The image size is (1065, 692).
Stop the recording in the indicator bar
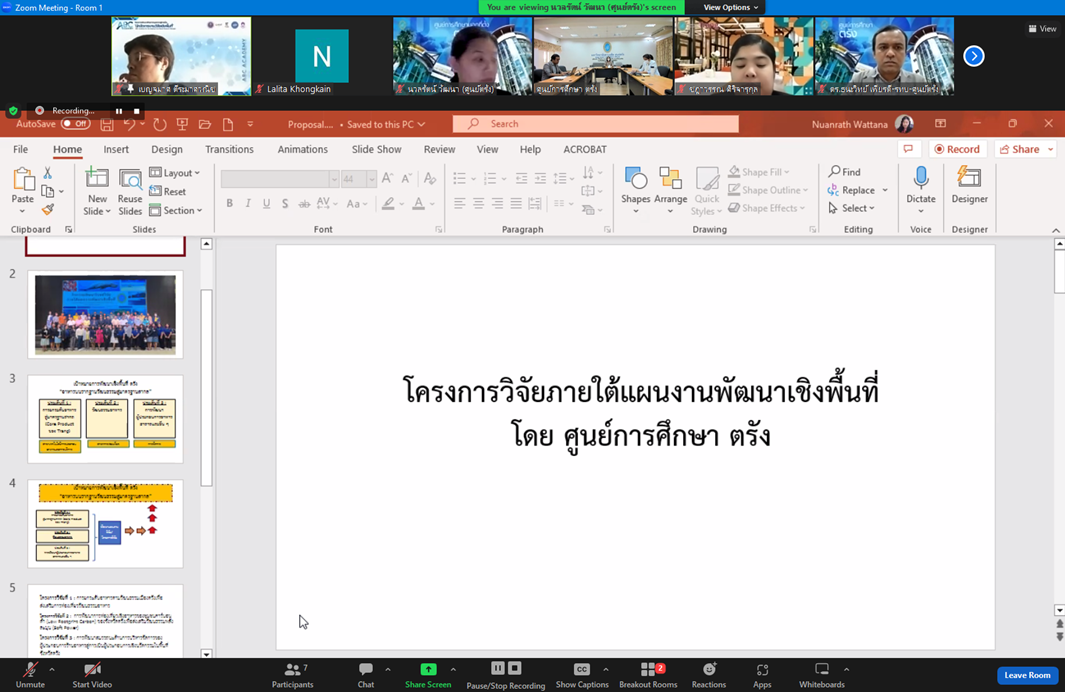(136, 111)
